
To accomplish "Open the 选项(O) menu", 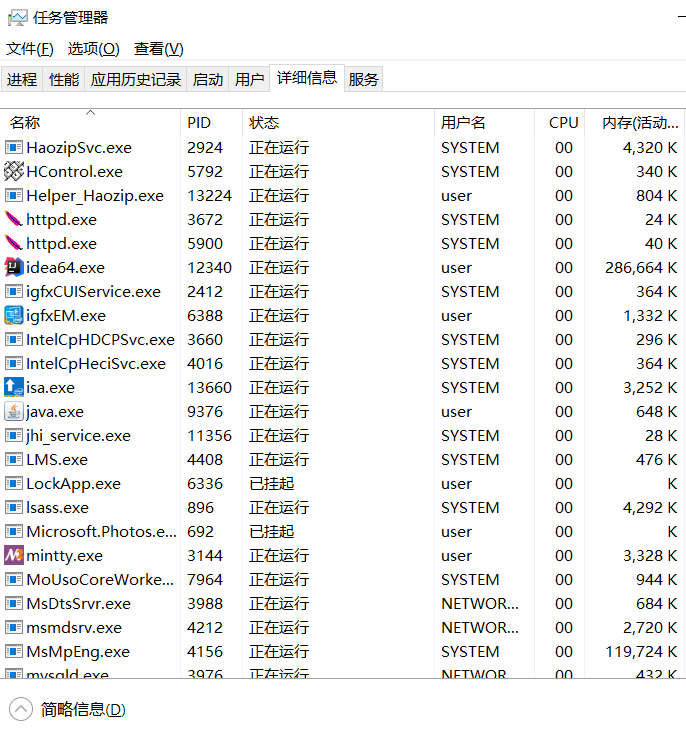I will coord(93,49).
